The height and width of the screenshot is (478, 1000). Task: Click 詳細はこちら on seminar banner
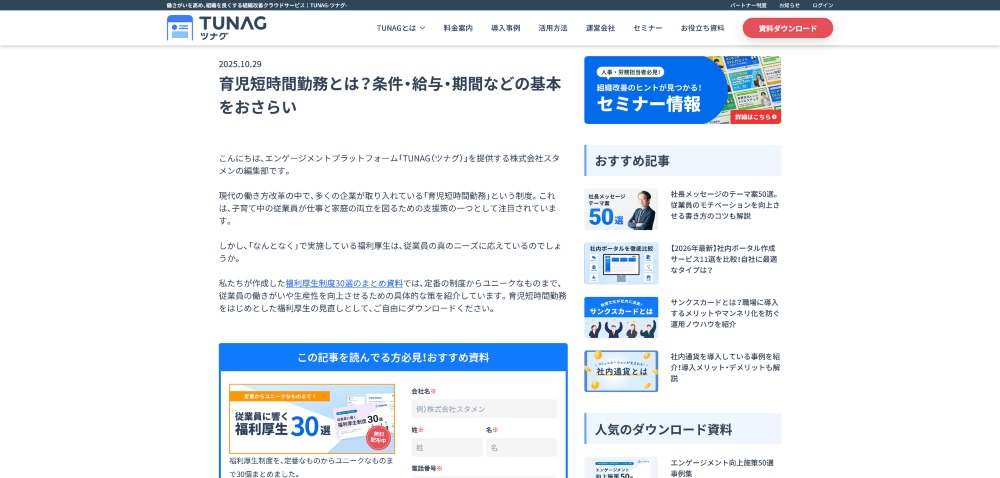tap(755, 117)
